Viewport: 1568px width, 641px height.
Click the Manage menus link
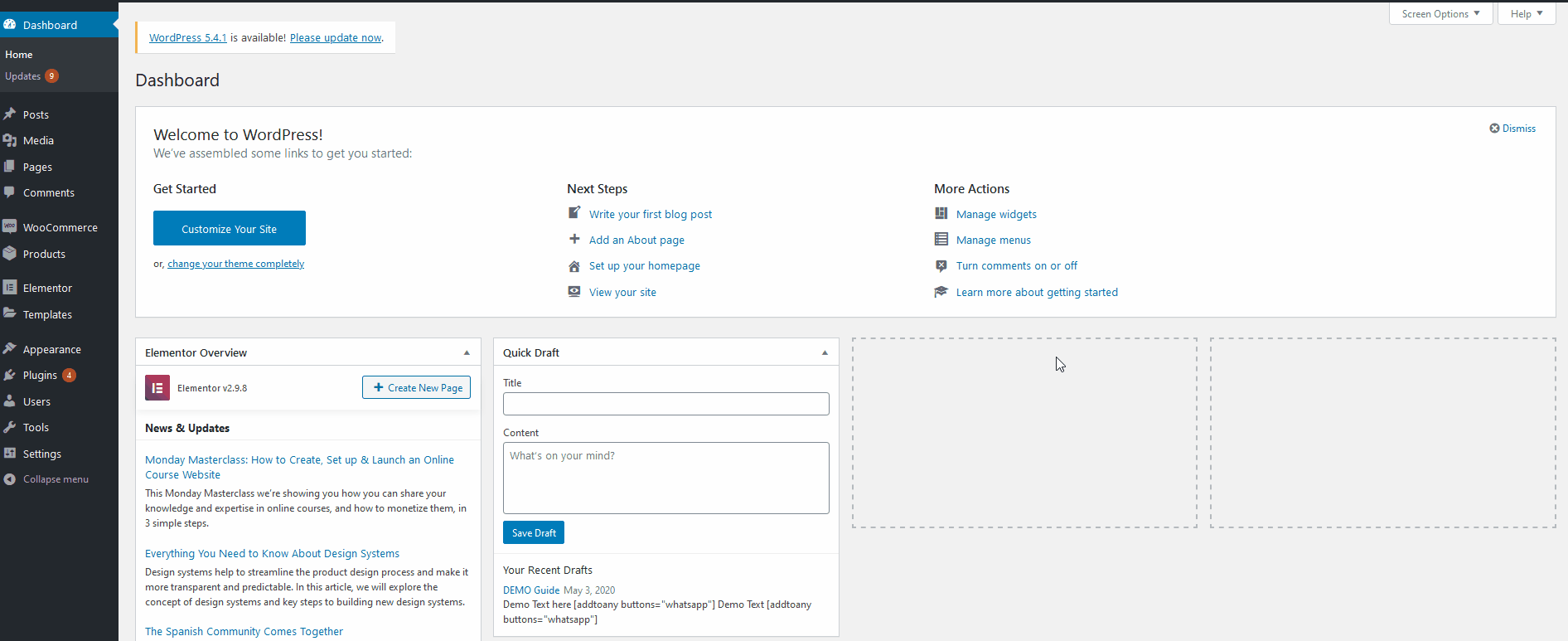pos(994,240)
